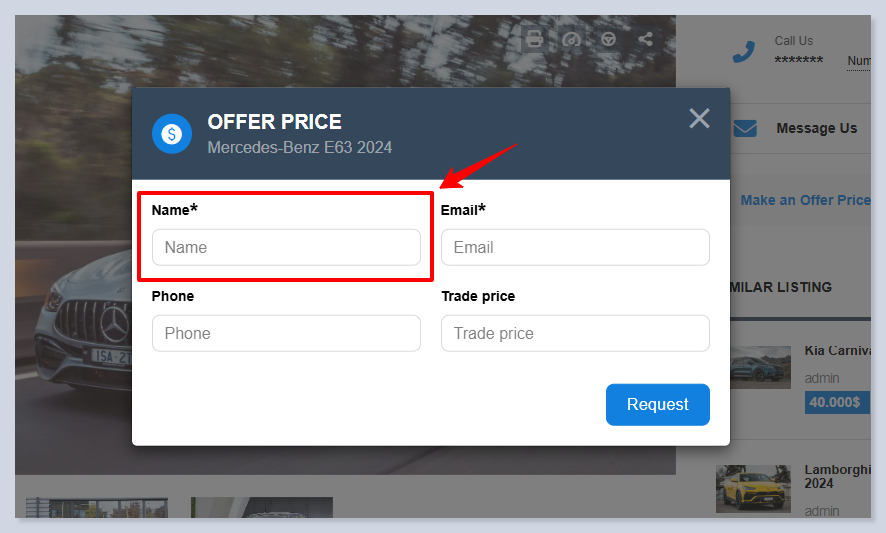
Task: Click the phone icon beside Call Us
Action: tap(743, 52)
